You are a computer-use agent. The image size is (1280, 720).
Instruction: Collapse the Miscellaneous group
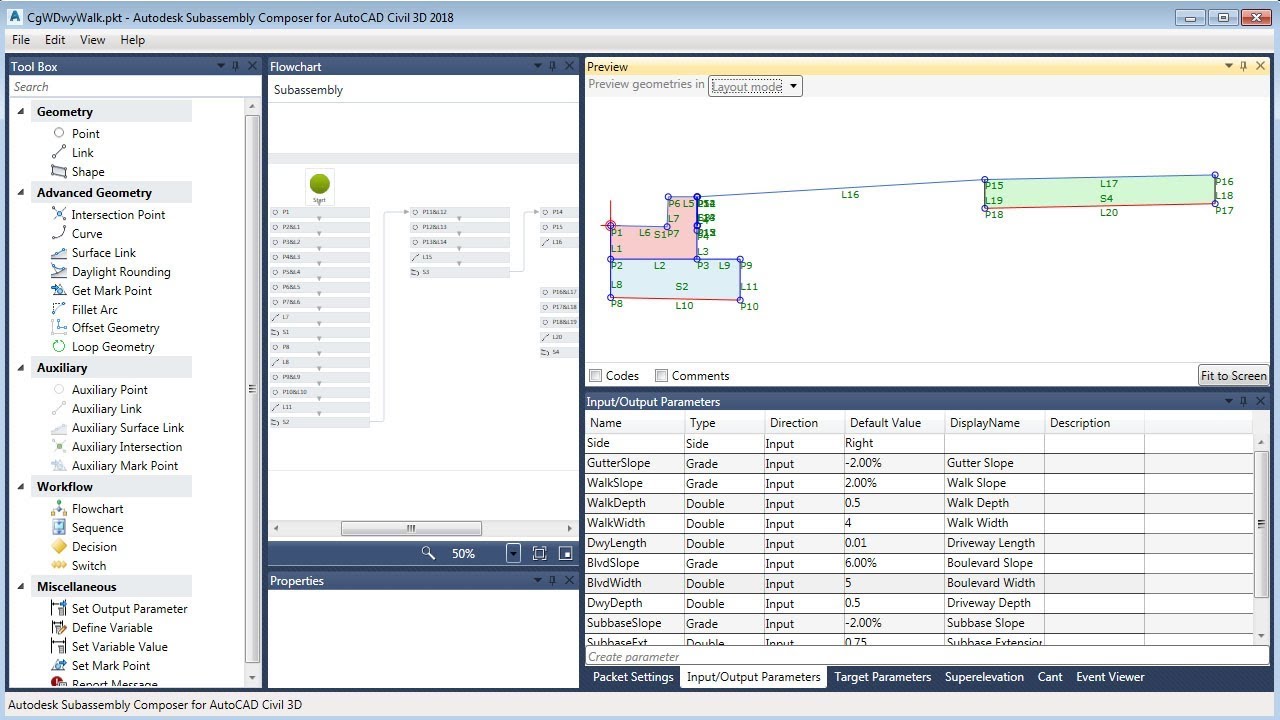tap(21, 586)
